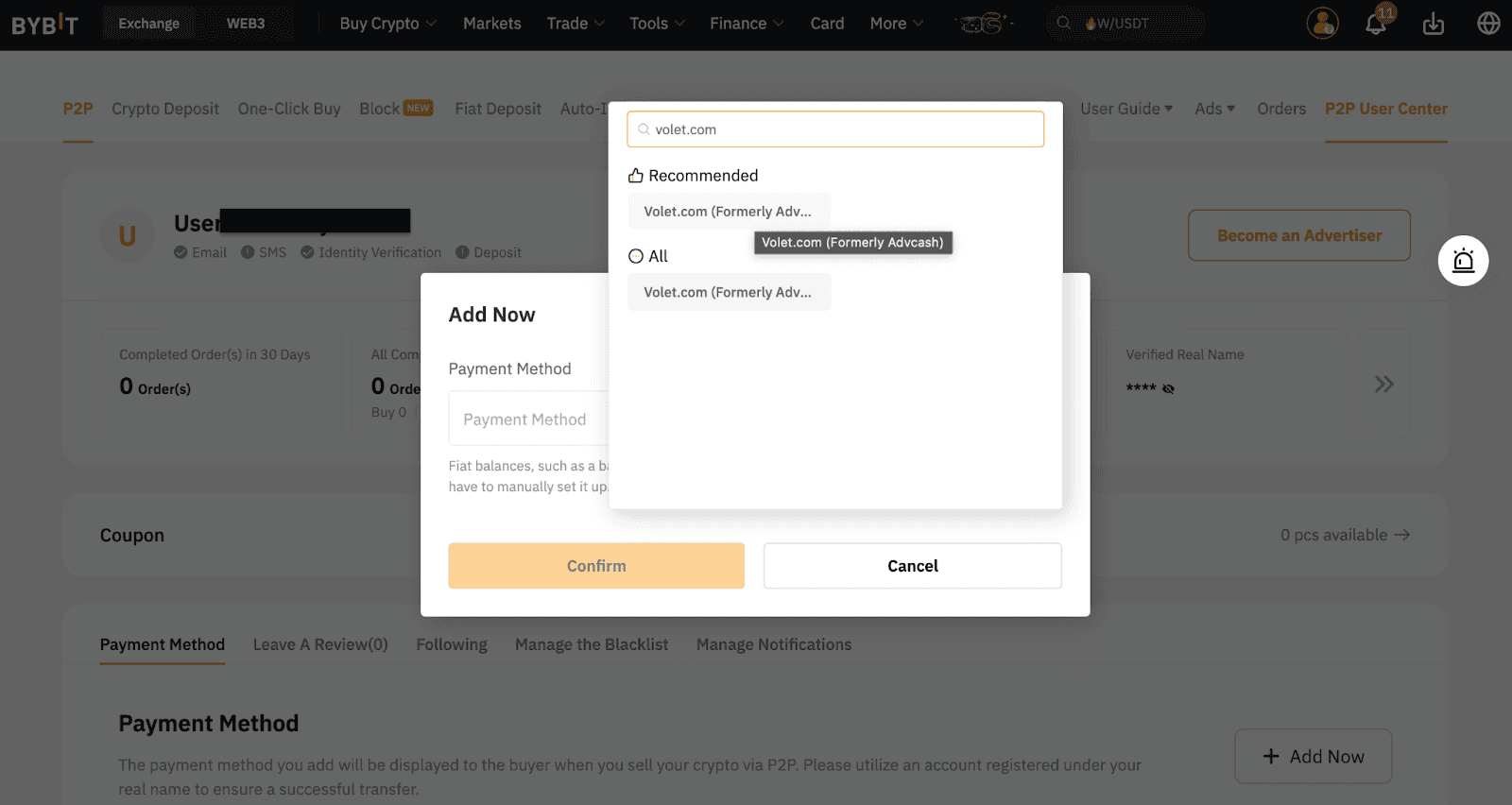Click the volet.com search field
This screenshot has height=805, width=1512.
[x=835, y=129]
